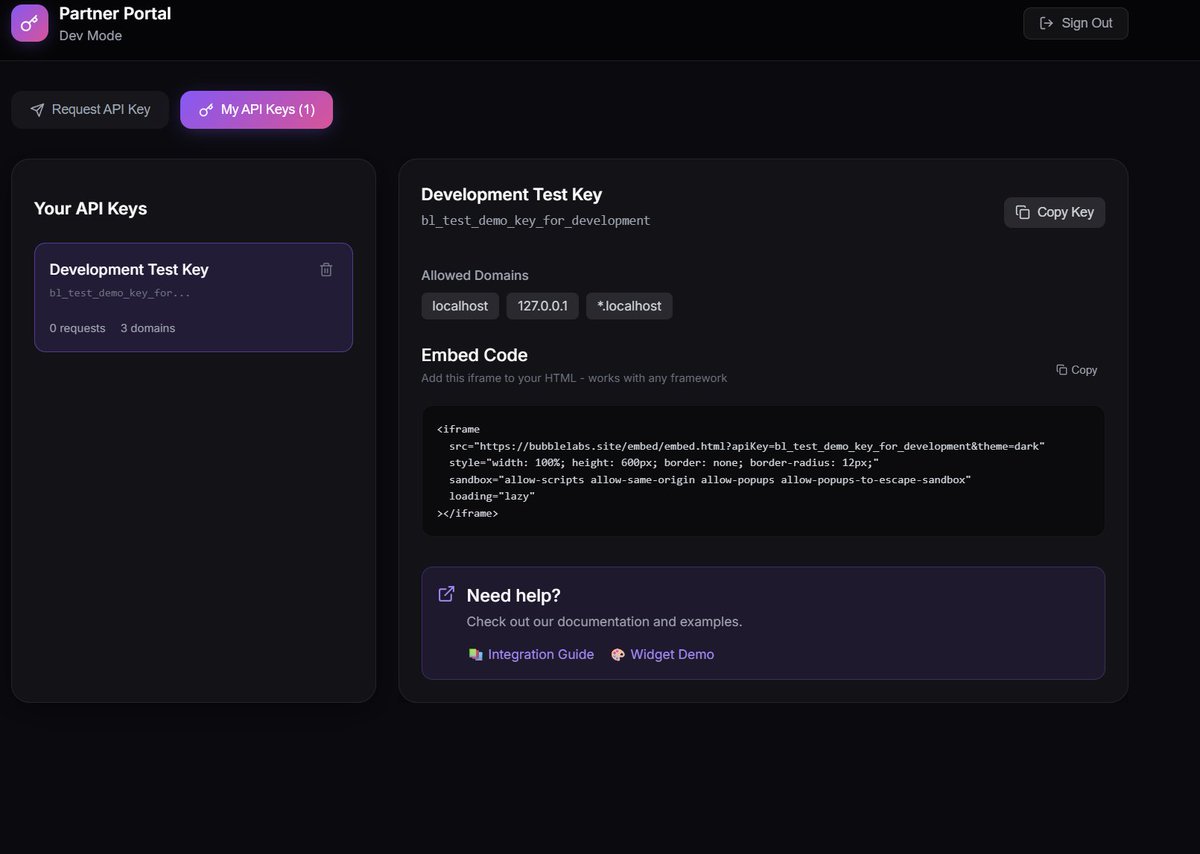Click the Dev Mode label
Viewport: 1200px width, 854px height.
tap(90, 36)
